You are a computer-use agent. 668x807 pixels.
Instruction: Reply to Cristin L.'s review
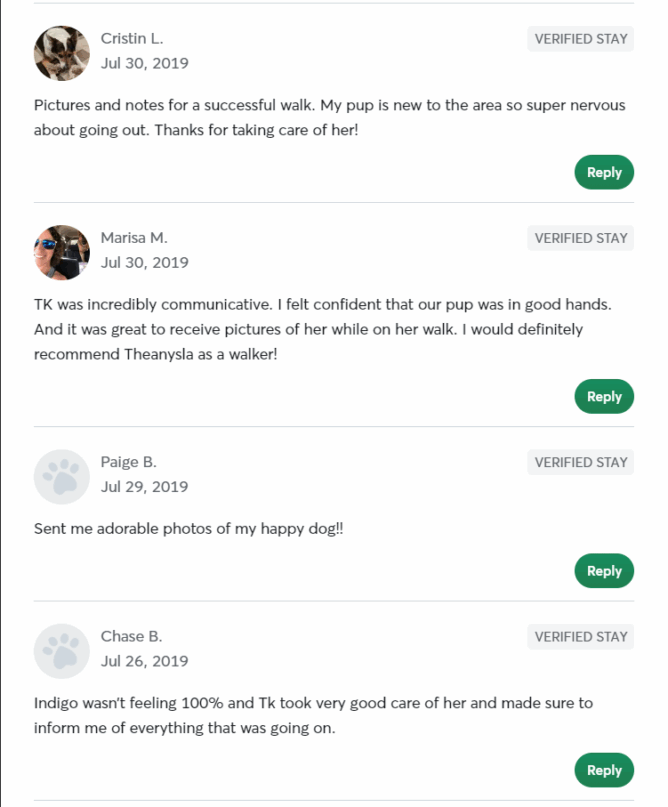tap(604, 172)
